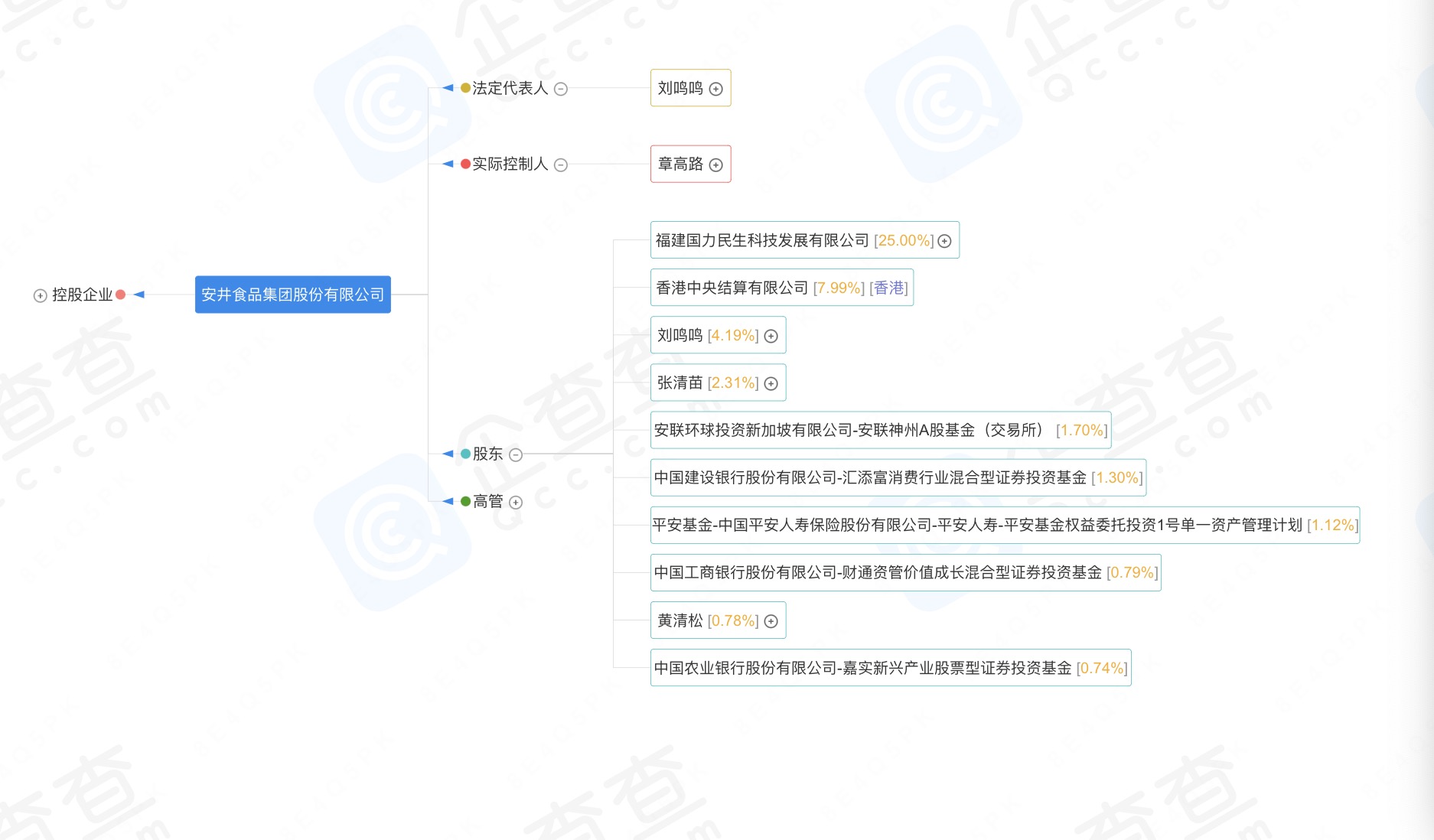This screenshot has height=840, width=1434.
Task: Click the 高管 label
Action: pos(487,501)
